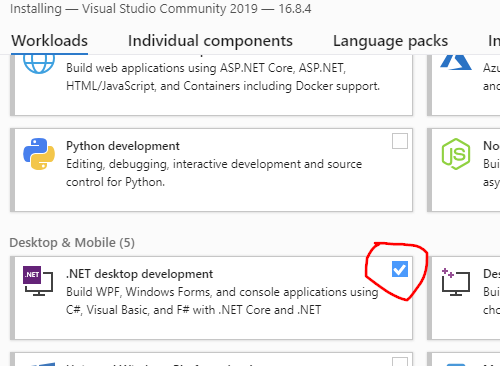This screenshot has height=366, width=500.
Task: Switch to the Workloads tab
Action: click(49, 41)
